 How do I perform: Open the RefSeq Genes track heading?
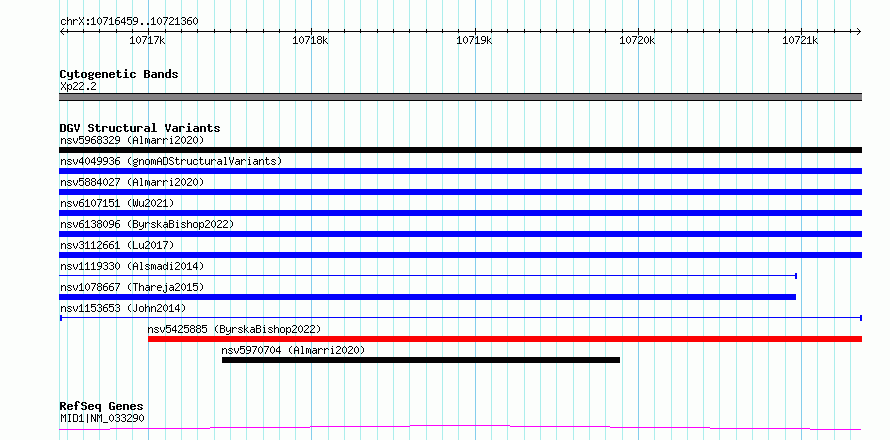(101, 407)
